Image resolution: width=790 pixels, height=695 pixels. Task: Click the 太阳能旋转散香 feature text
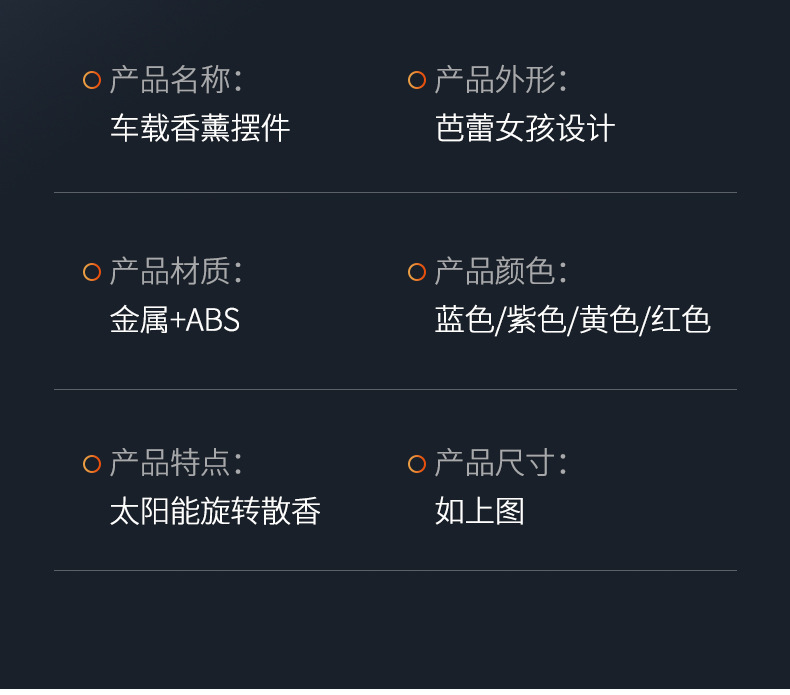pyautogui.click(x=215, y=512)
